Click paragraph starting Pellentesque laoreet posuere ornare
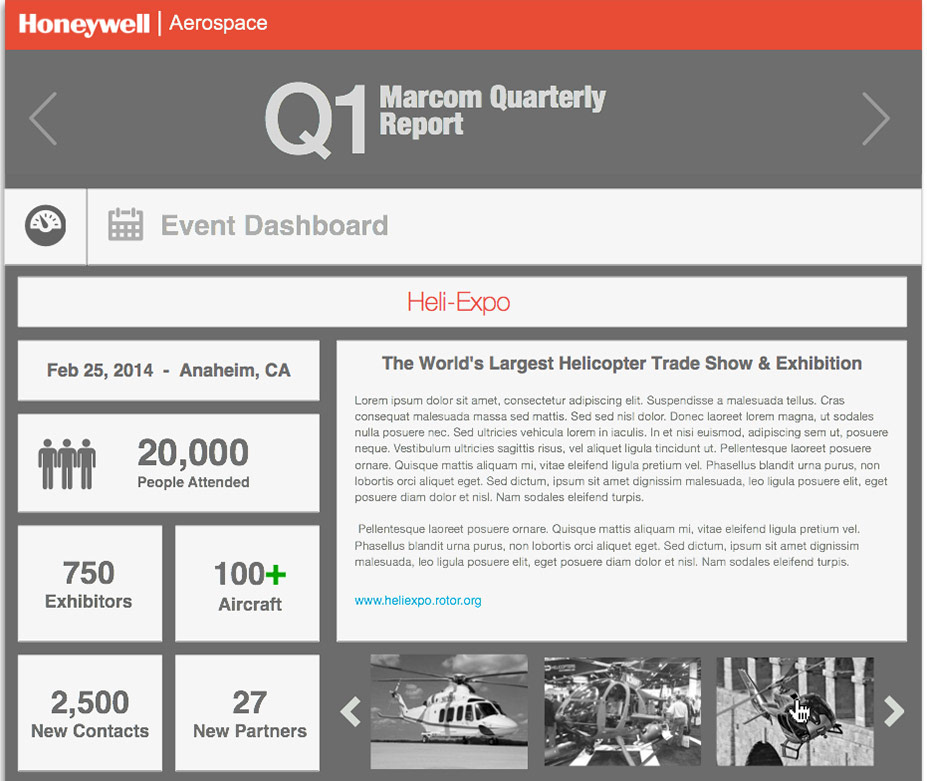 [607, 545]
